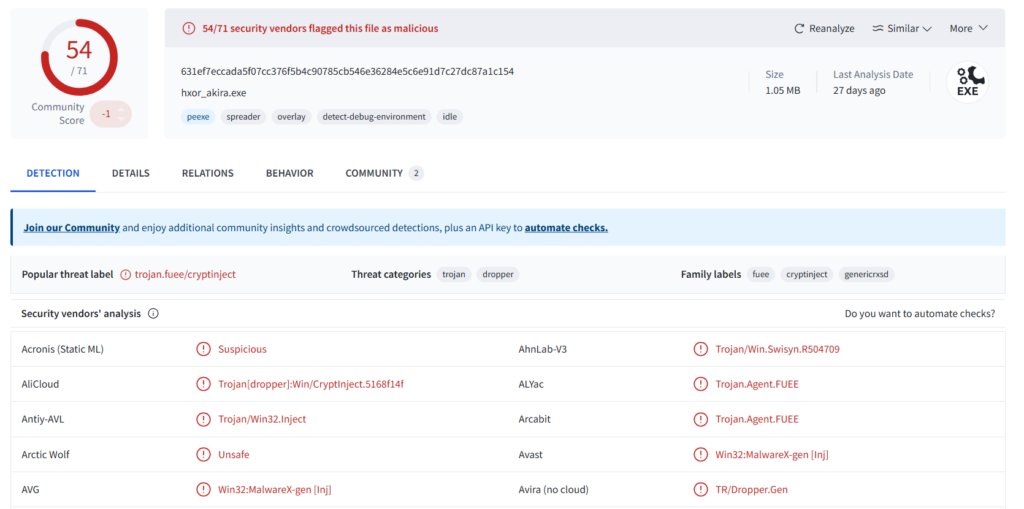Follow the Join our Community link

click(71, 228)
